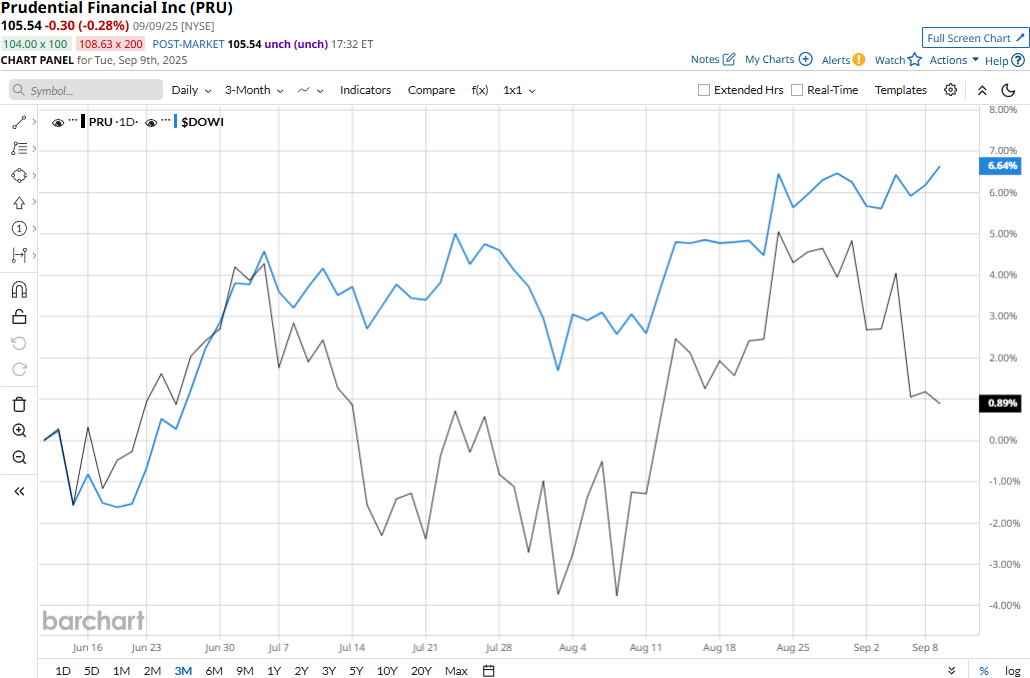
Task: Open Alerts via the exclamation icon
Action: coord(859,60)
